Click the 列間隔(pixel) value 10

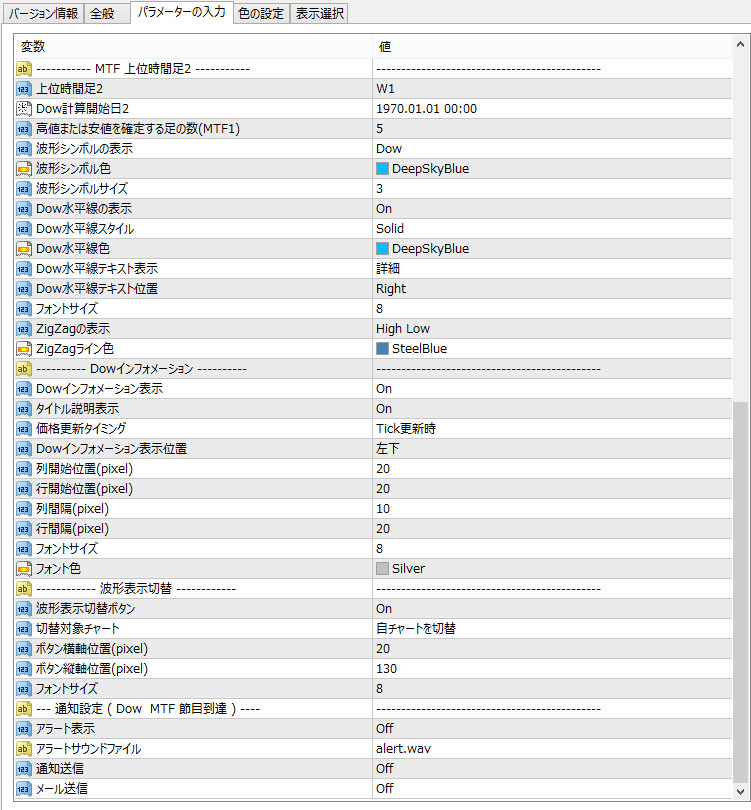coord(383,509)
